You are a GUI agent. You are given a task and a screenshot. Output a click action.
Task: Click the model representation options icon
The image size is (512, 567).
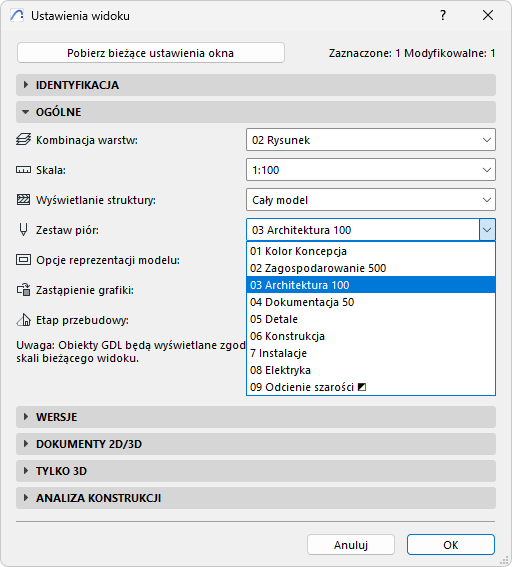click(x=24, y=260)
